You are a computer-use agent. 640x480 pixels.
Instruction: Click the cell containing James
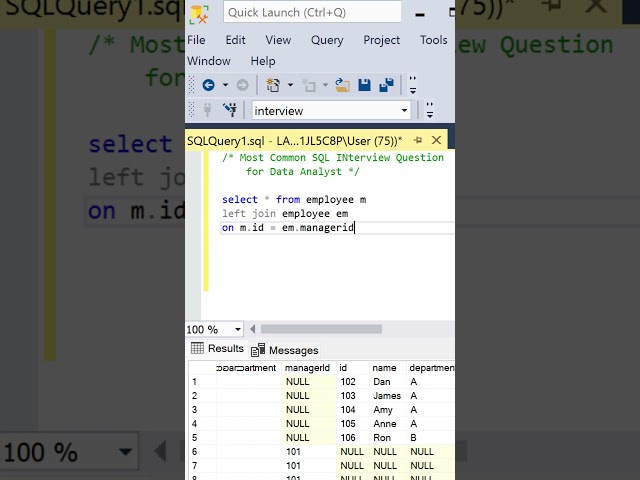coord(387,396)
